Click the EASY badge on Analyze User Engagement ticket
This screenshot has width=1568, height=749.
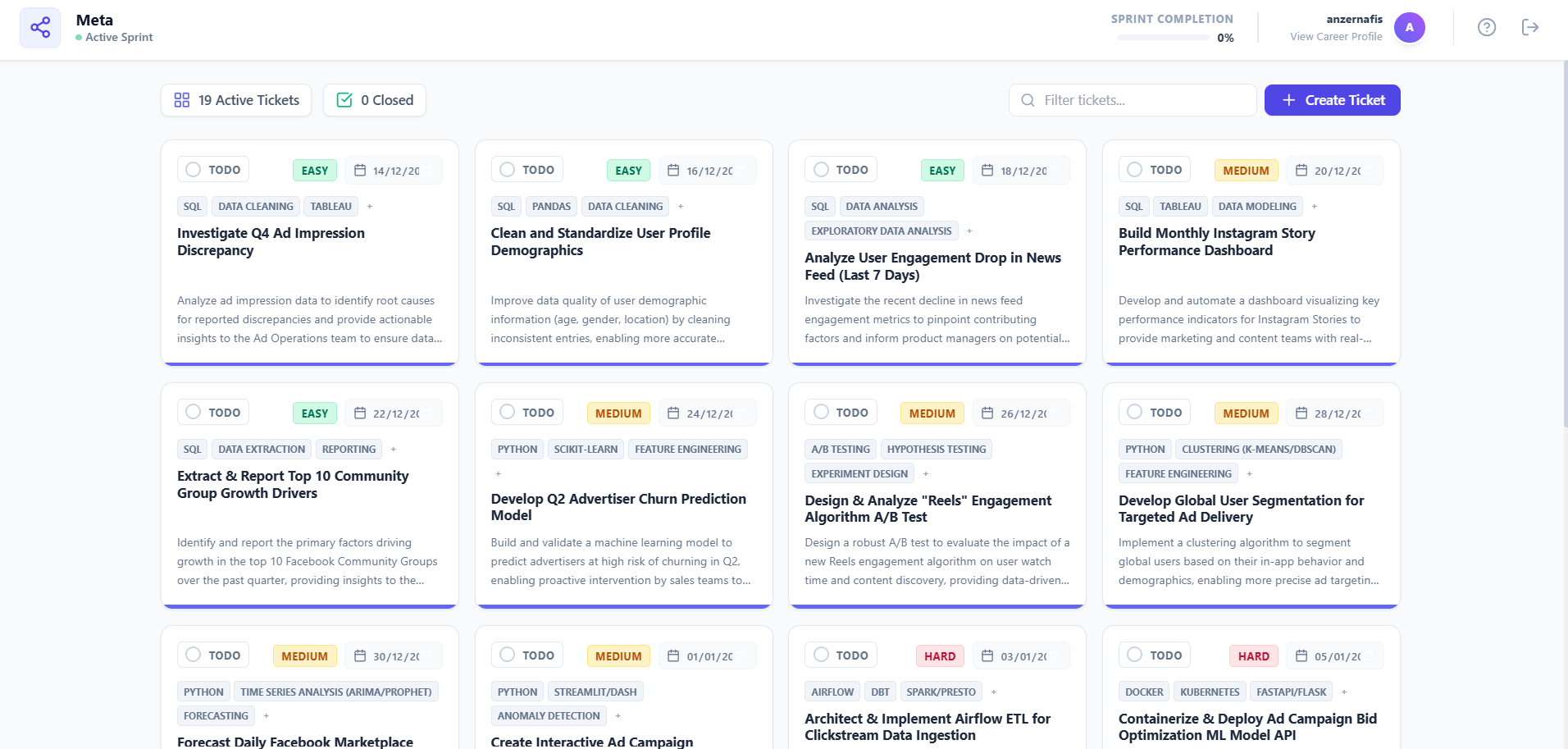pos(942,171)
